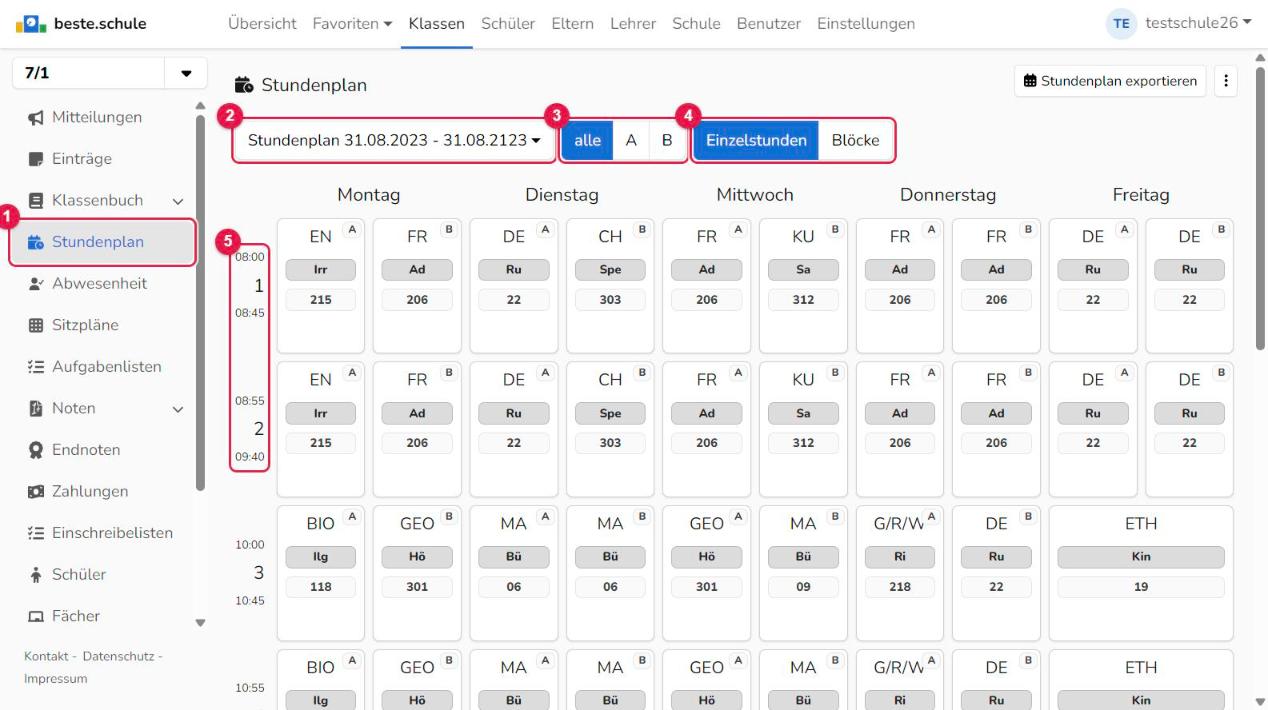Click teacher badge Spe in period 1

click(609, 270)
